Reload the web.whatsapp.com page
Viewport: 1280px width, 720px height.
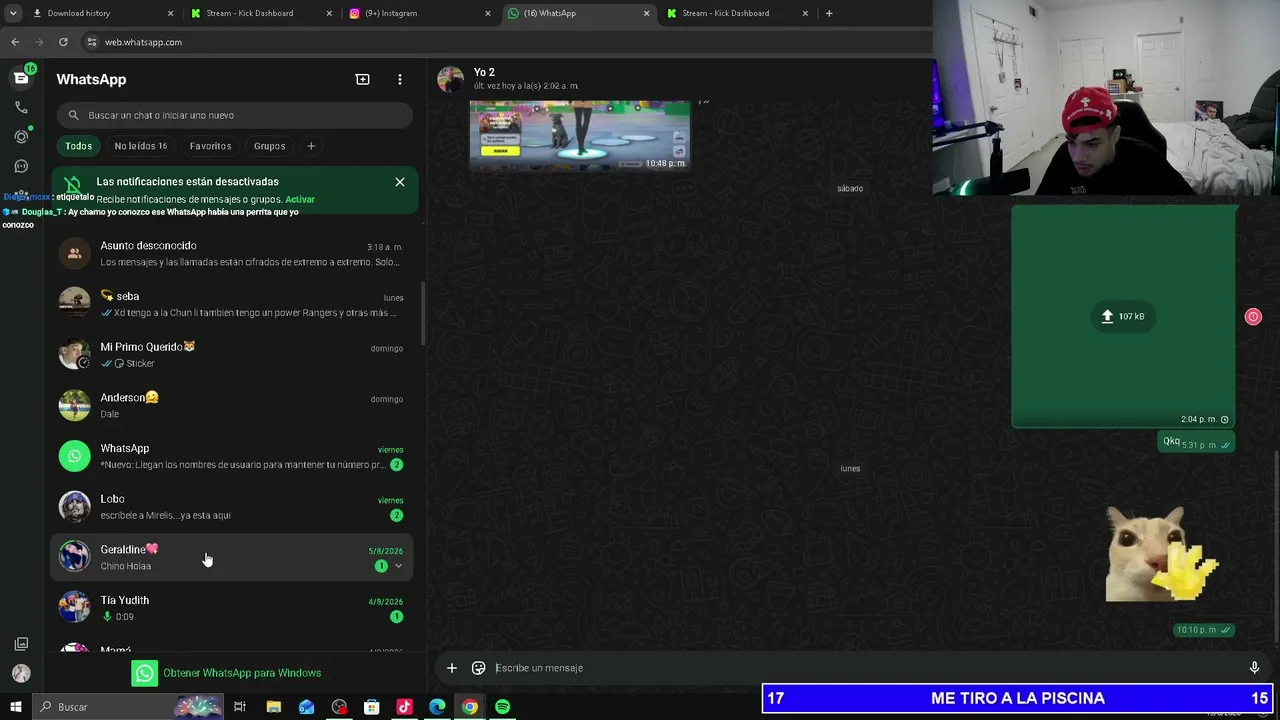[63, 42]
